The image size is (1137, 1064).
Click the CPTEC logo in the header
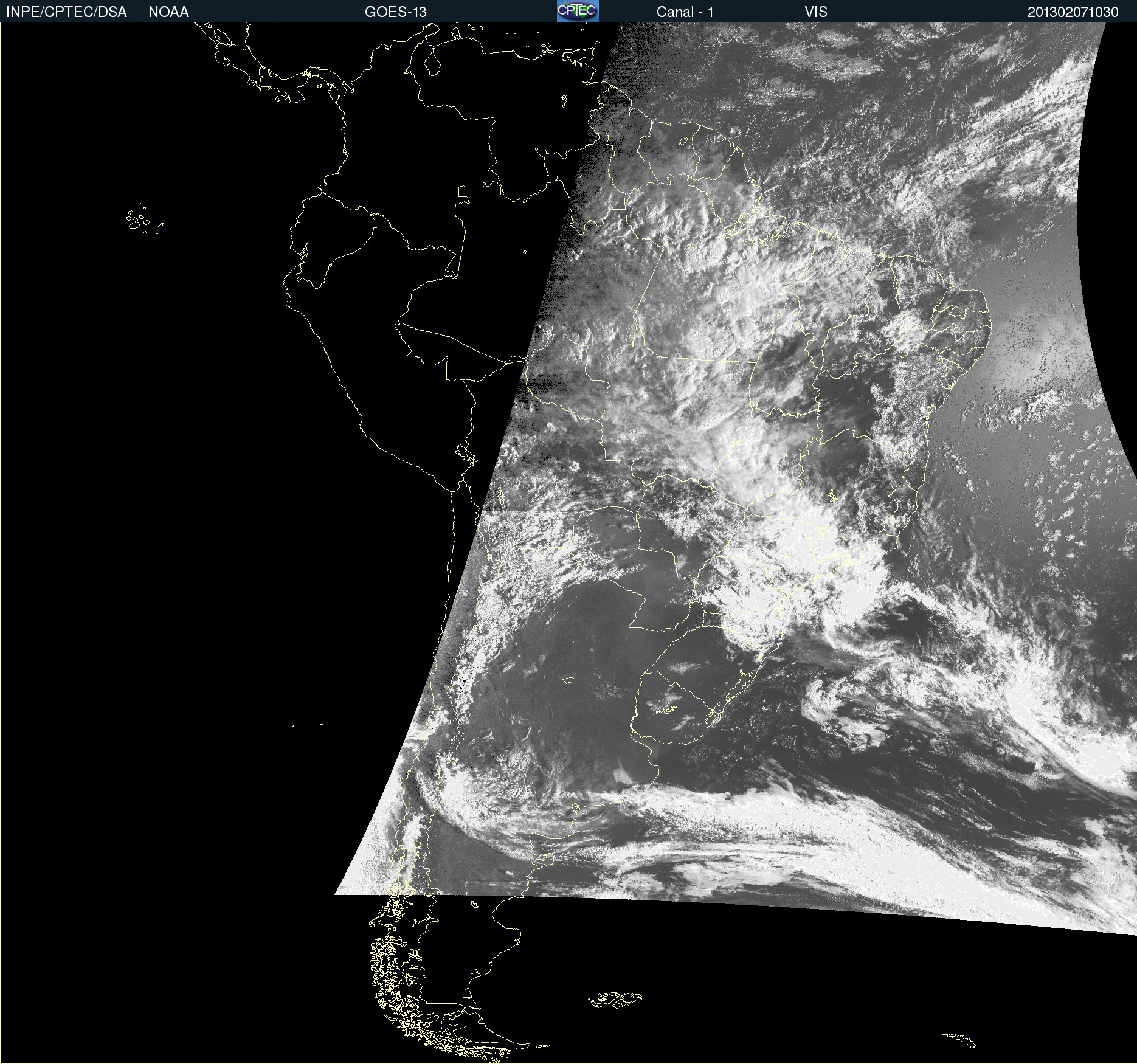(x=578, y=11)
